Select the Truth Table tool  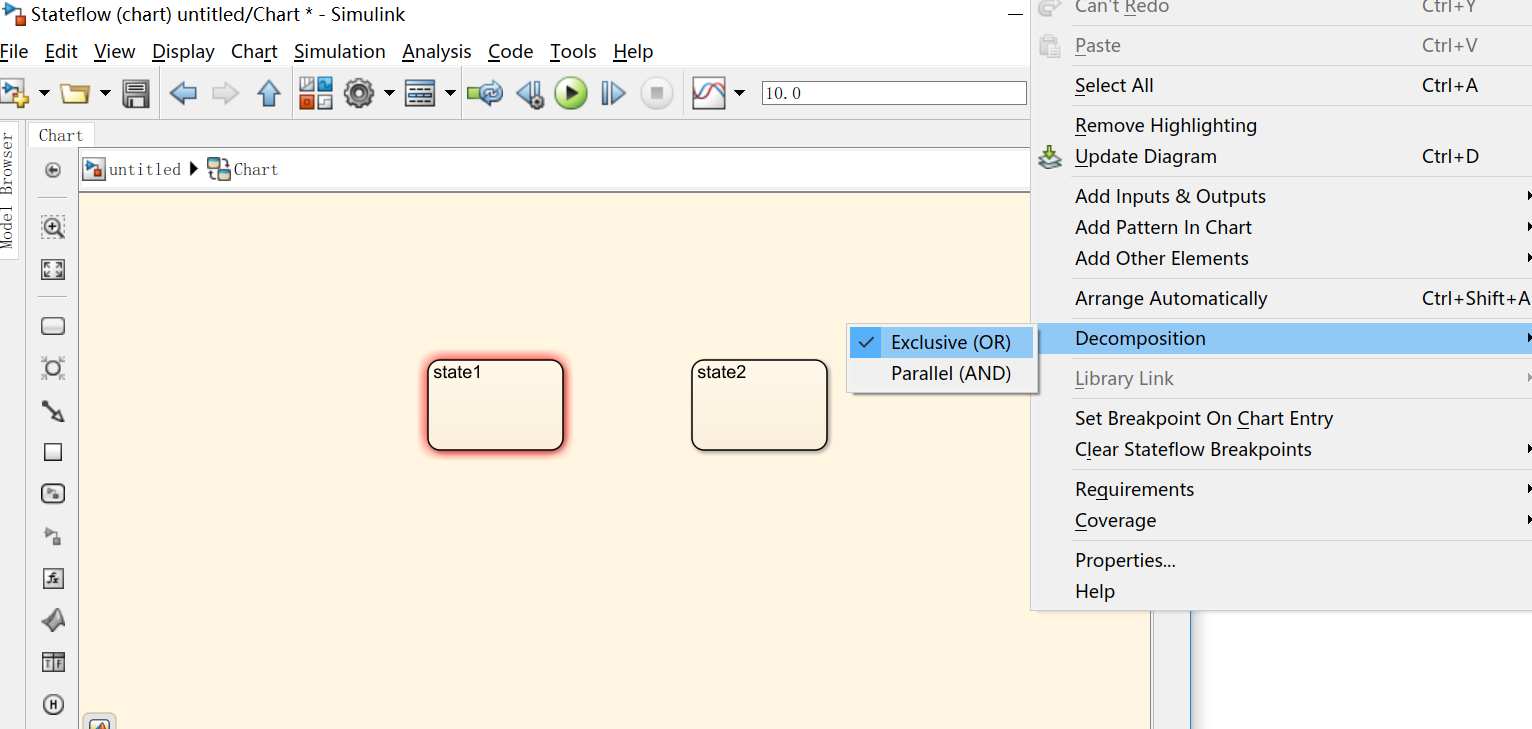point(52,661)
